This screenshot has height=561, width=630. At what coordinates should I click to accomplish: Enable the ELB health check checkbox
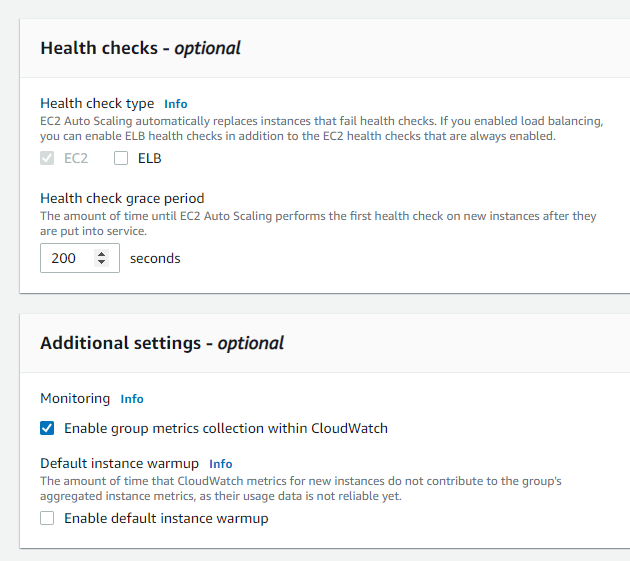pos(121,158)
